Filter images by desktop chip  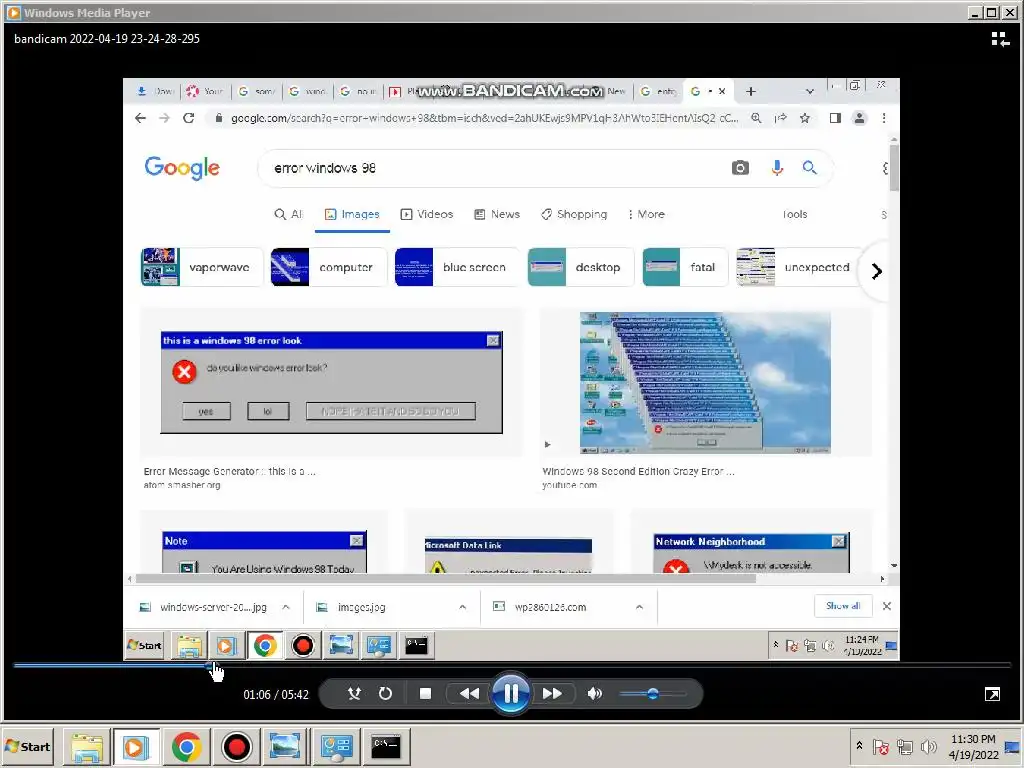(x=581, y=267)
